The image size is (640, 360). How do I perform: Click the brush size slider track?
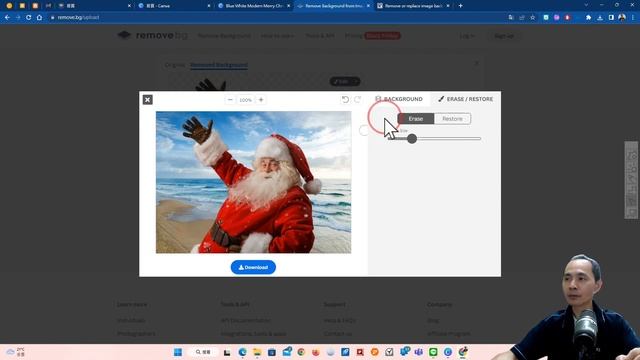(435, 139)
